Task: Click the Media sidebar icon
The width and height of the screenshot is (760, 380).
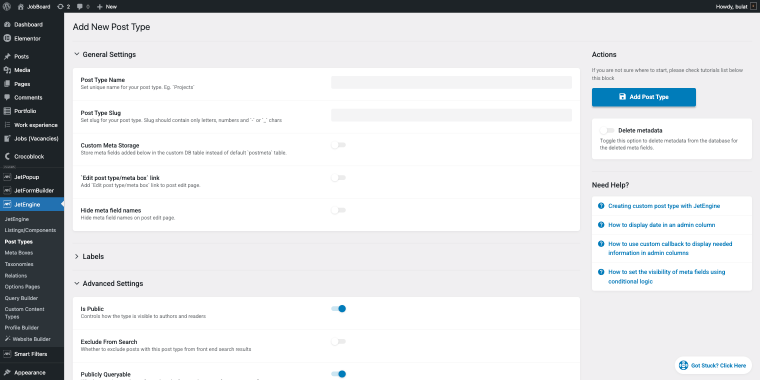Action: 7,70
